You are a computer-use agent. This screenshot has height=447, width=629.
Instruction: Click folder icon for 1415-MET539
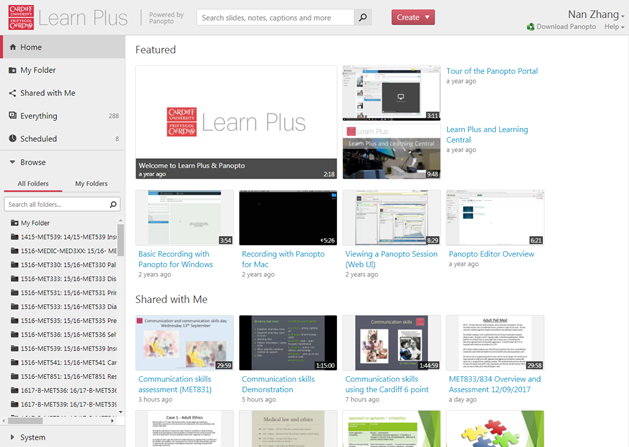point(14,237)
